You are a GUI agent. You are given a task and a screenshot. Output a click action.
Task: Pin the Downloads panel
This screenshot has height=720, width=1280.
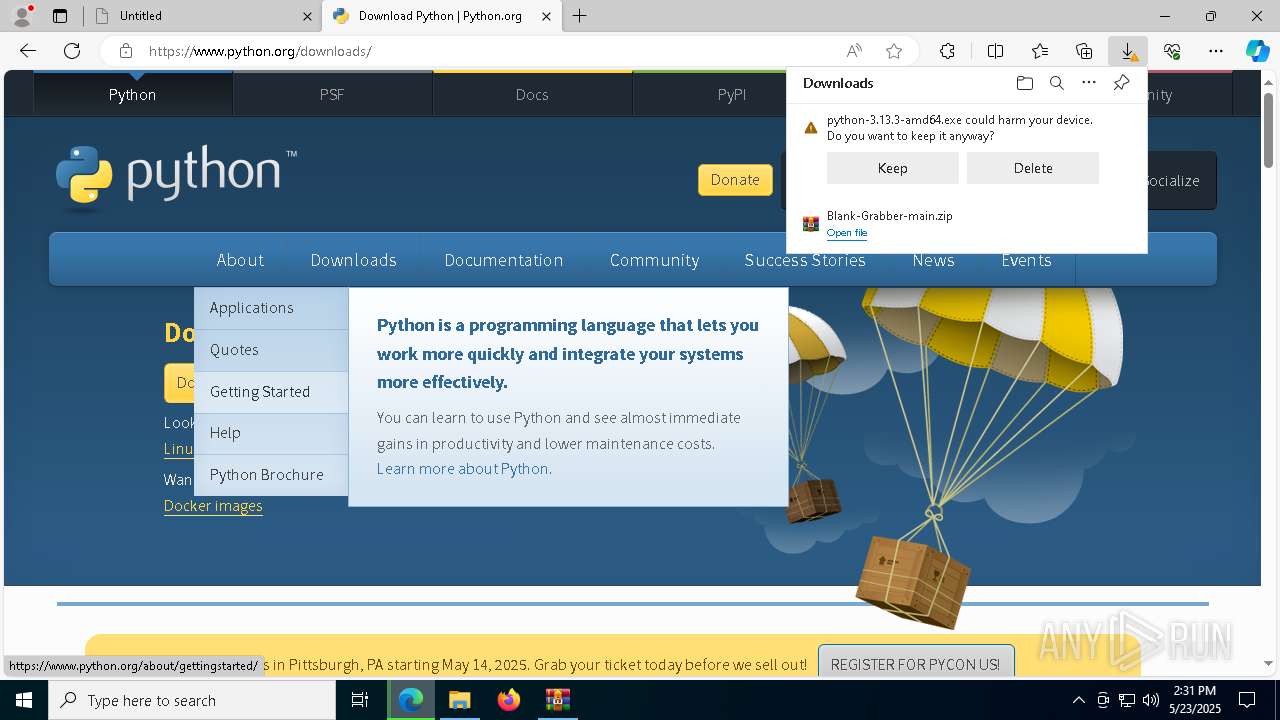pos(1121,83)
